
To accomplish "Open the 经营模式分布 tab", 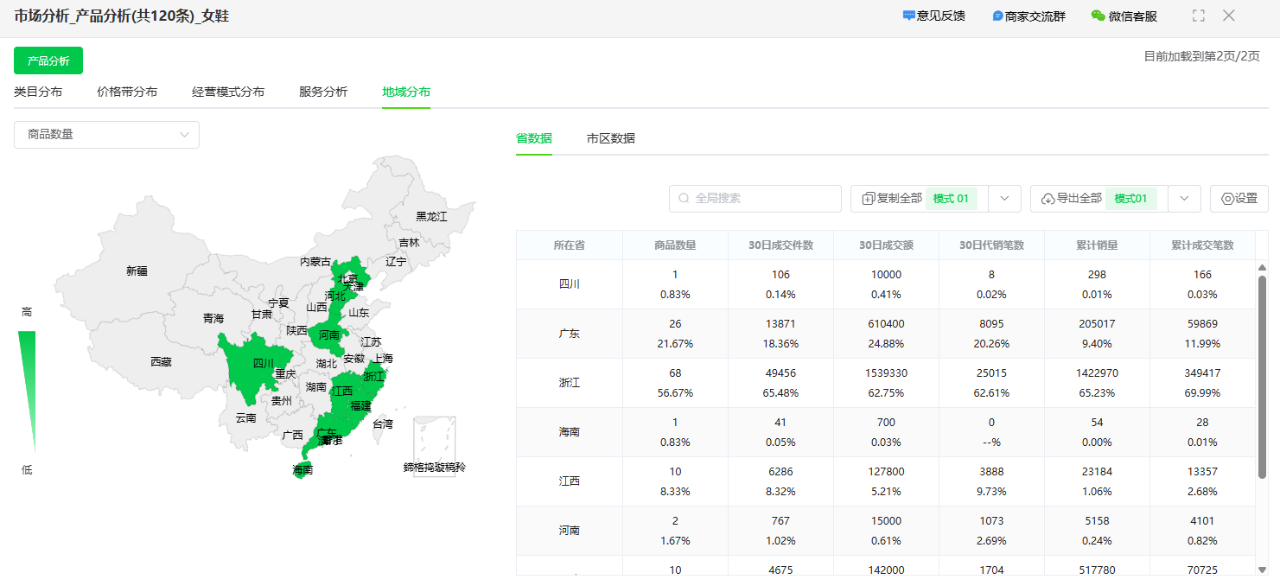I will (x=228, y=92).
